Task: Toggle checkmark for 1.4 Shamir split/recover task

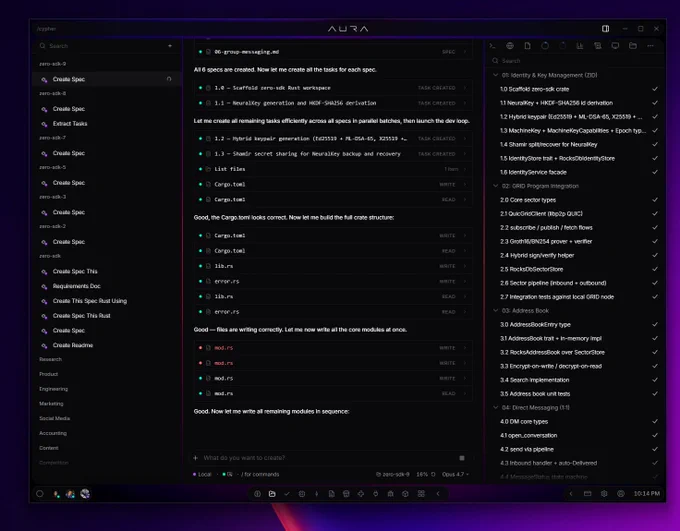Action: [655, 144]
